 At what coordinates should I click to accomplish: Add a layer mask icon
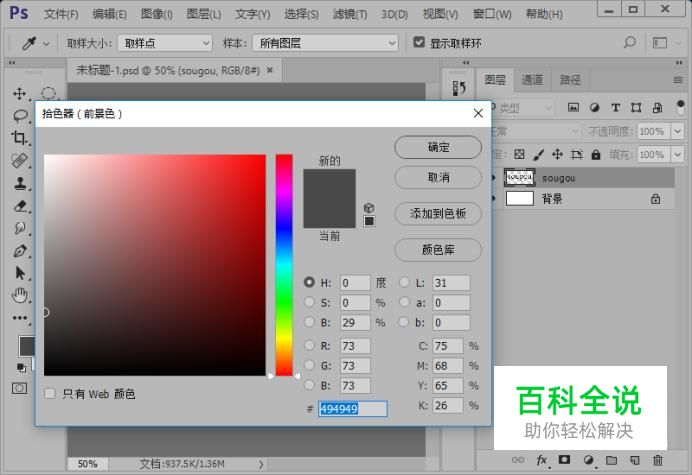coord(564,460)
